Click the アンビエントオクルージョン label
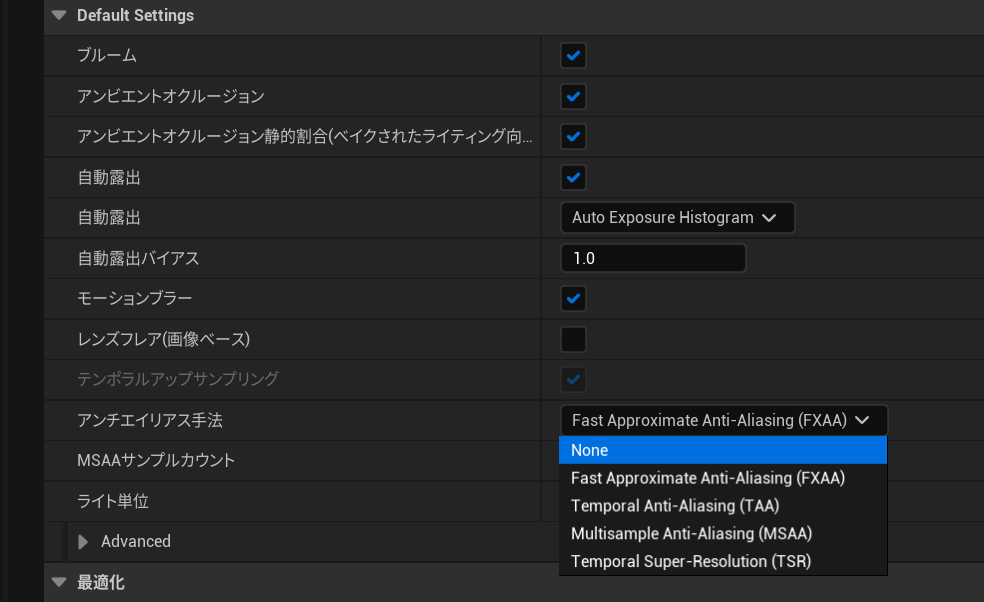This screenshot has width=984, height=602. click(x=171, y=96)
